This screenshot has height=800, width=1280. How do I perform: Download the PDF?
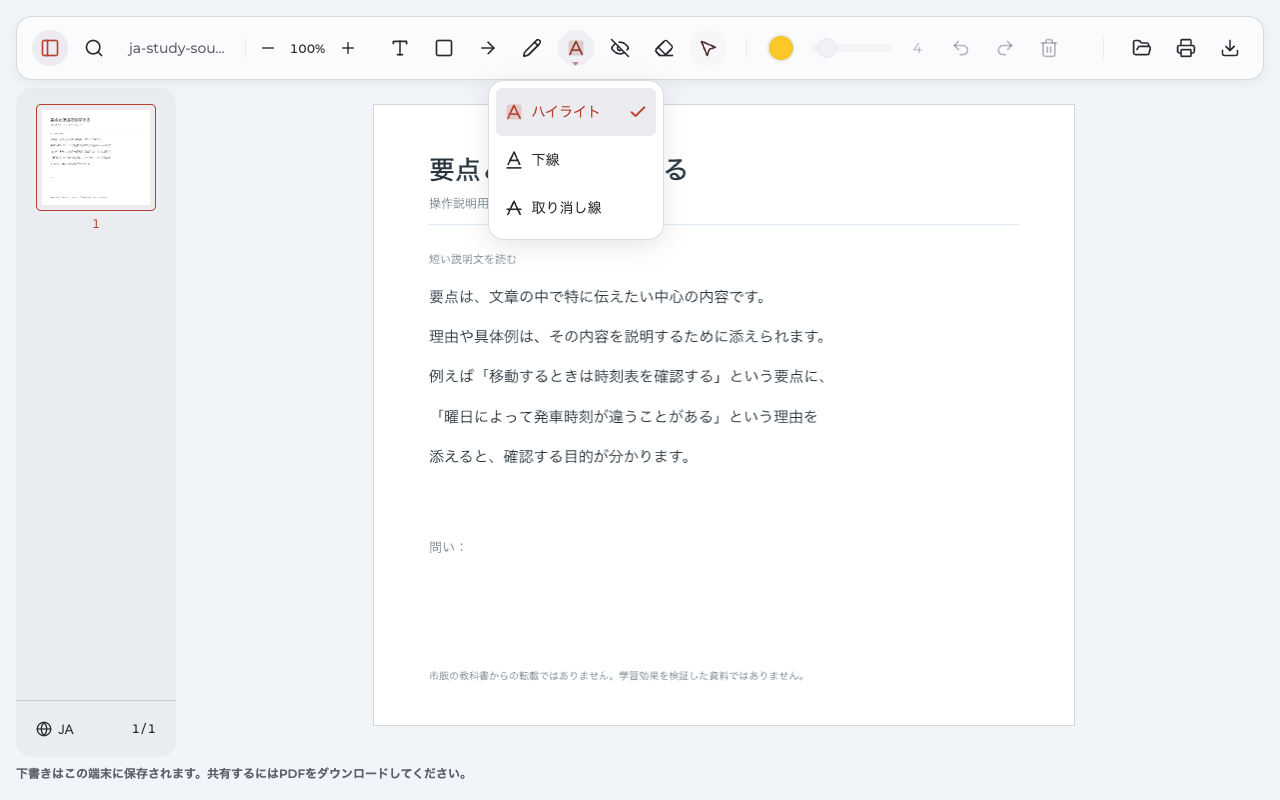pyautogui.click(x=1230, y=48)
